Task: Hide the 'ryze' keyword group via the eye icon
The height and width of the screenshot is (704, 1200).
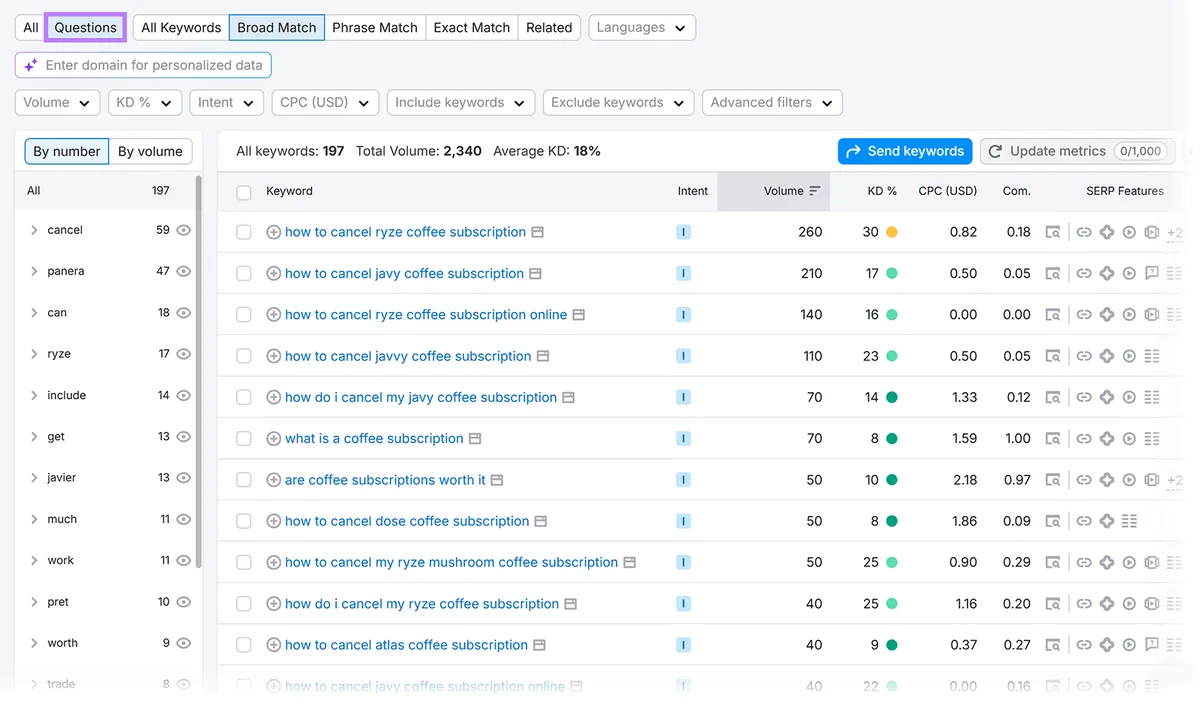Action: (x=183, y=354)
